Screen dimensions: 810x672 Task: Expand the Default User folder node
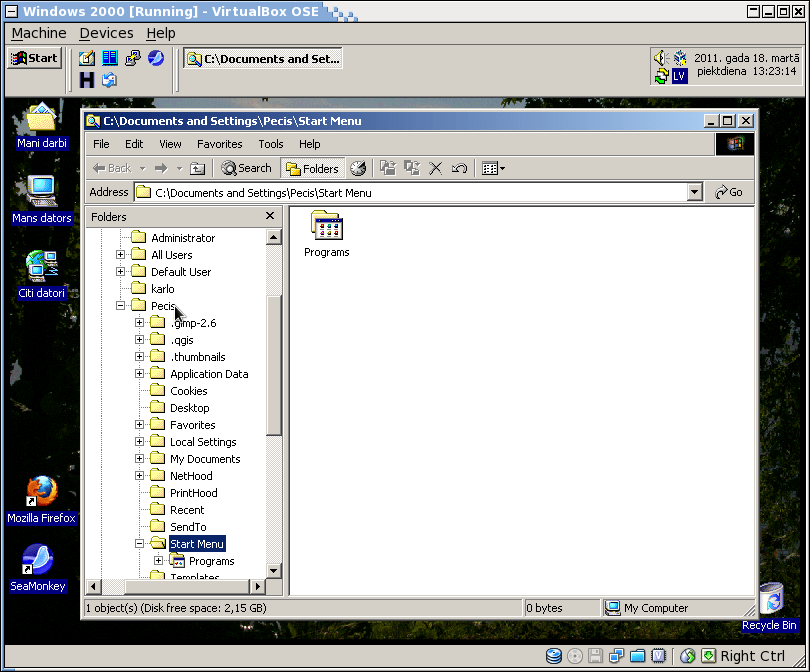coord(120,272)
